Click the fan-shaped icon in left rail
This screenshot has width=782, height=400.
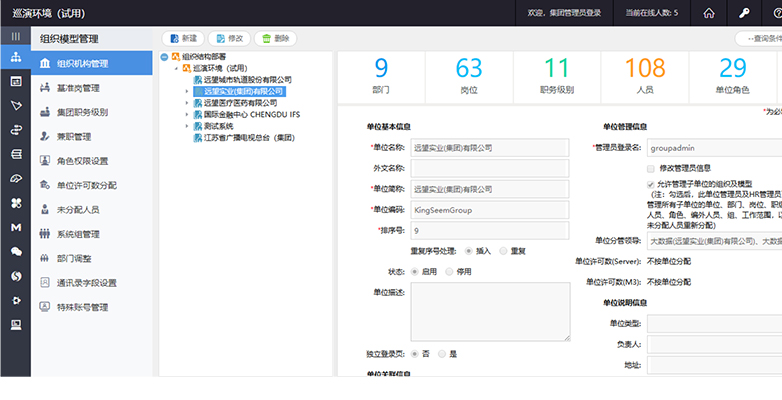[x=15, y=203]
